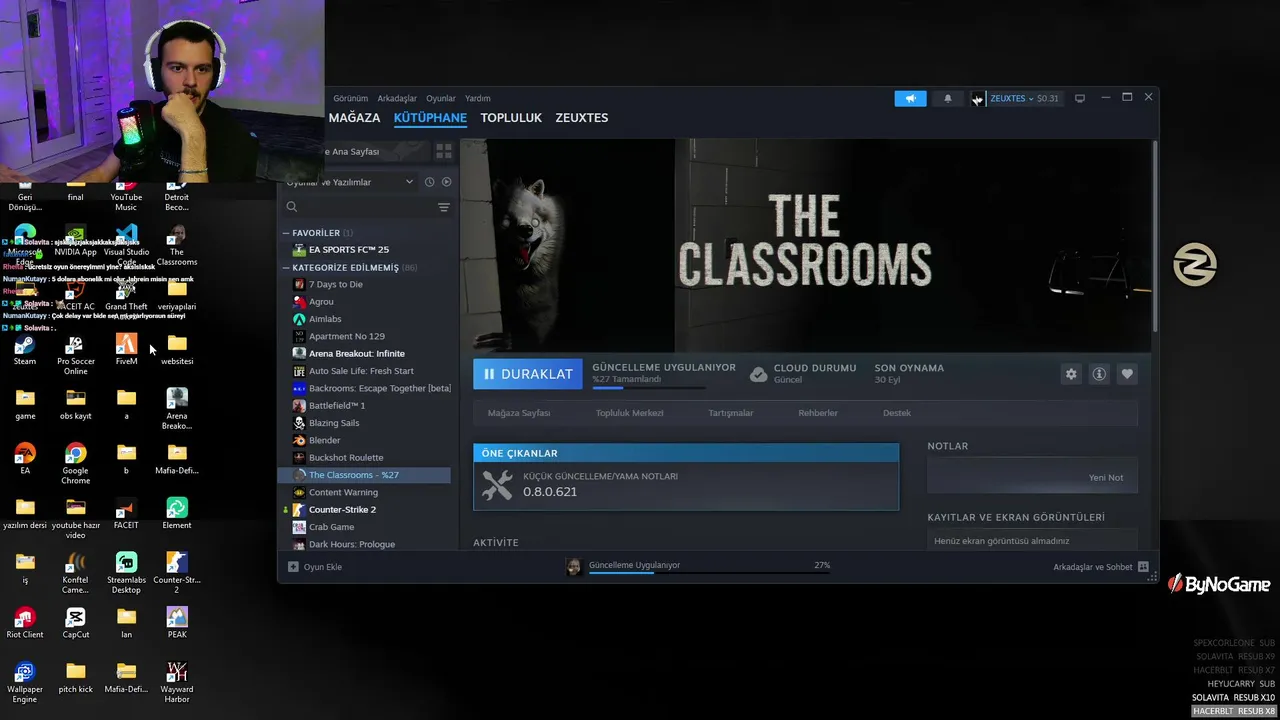
Task: Open the Görünüm menu
Action: (x=351, y=98)
